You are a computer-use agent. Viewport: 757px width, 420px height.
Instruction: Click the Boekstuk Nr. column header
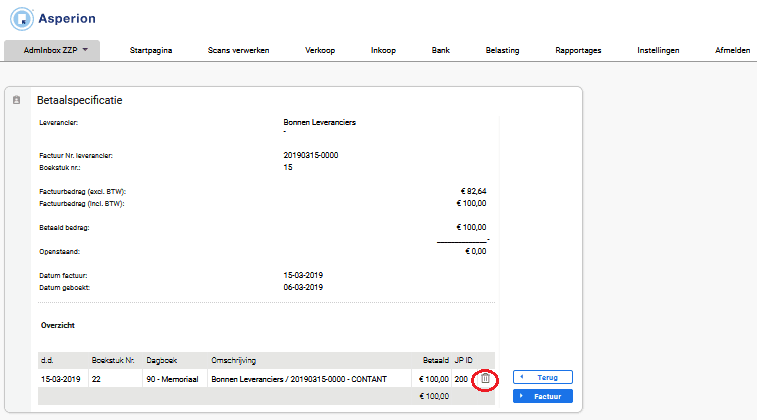(x=113, y=360)
